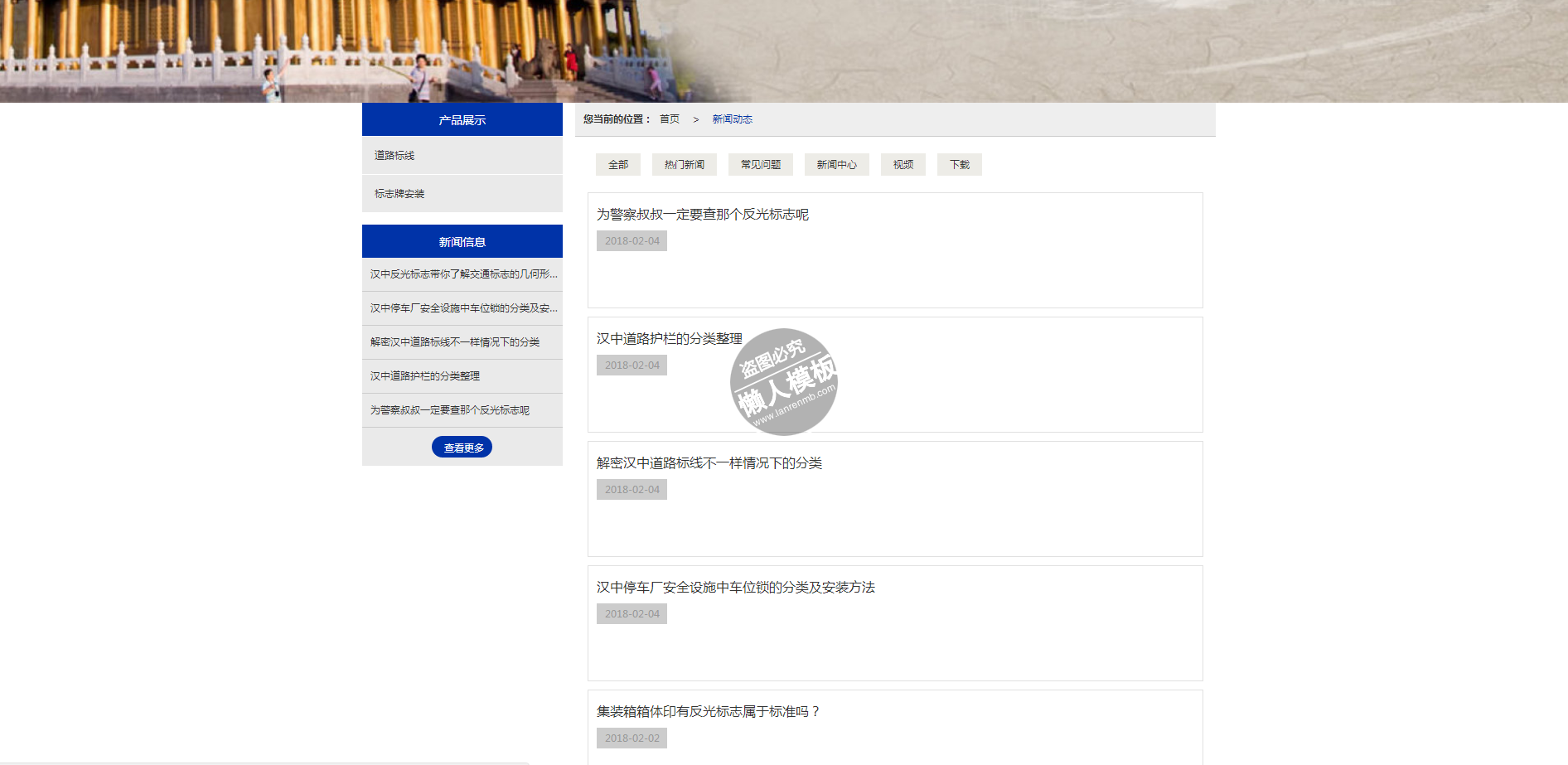1568x765 pixels.
Task: Select the 新闻中心 tab
Action: point(836,165)
